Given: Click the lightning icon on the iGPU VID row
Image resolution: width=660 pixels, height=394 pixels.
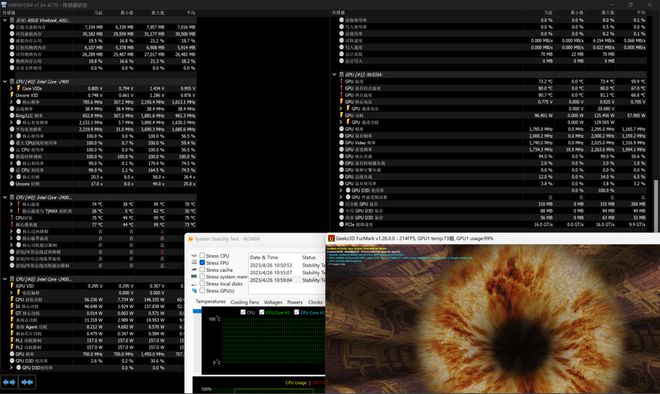Looking at the screenshot, I should coord(12,286).
